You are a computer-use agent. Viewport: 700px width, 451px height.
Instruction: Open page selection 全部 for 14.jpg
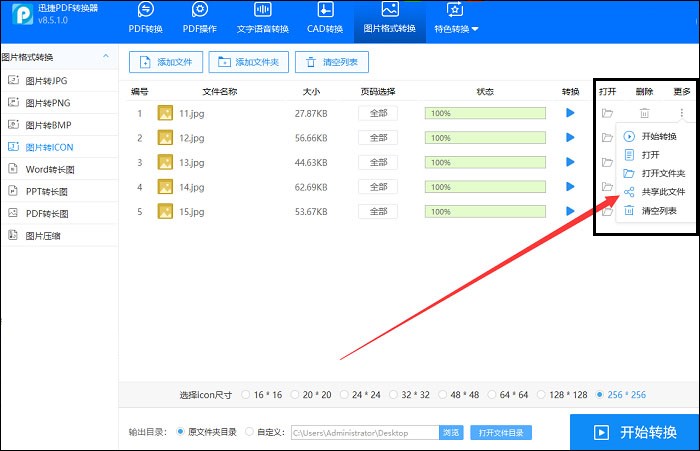378,187
